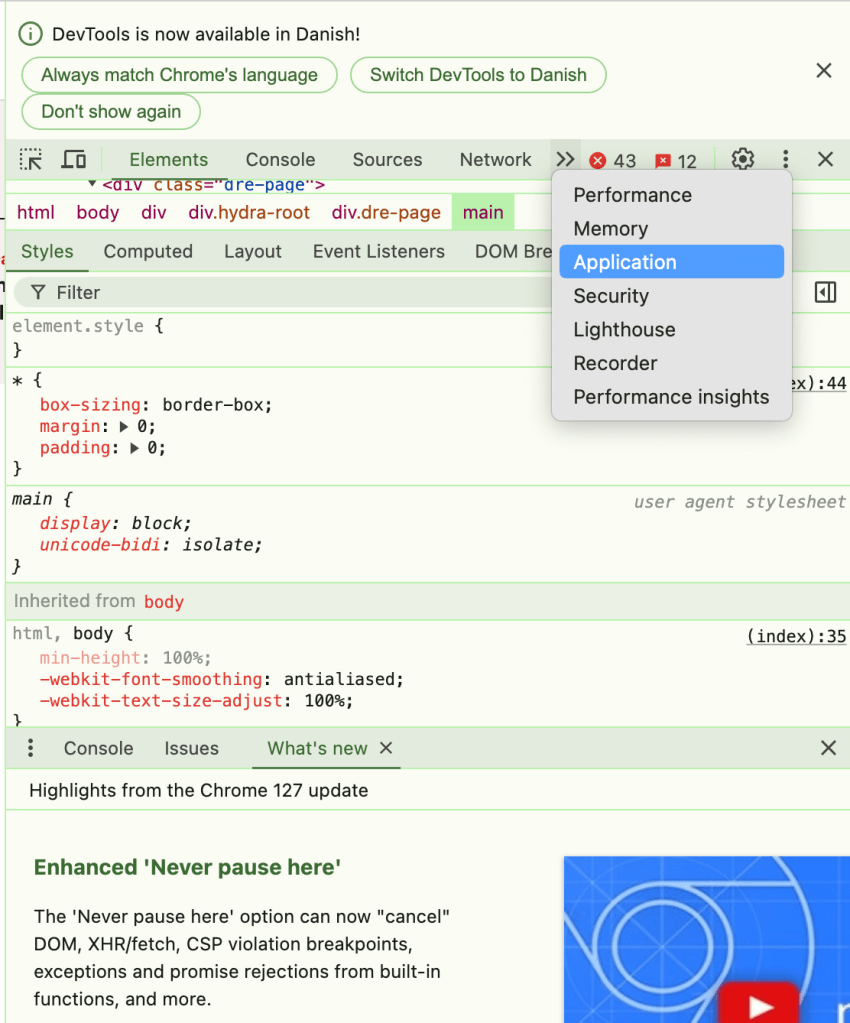Dismiss the DevTools language notification
This screenshot has width=850, height=1023.
tap(824, 70)
